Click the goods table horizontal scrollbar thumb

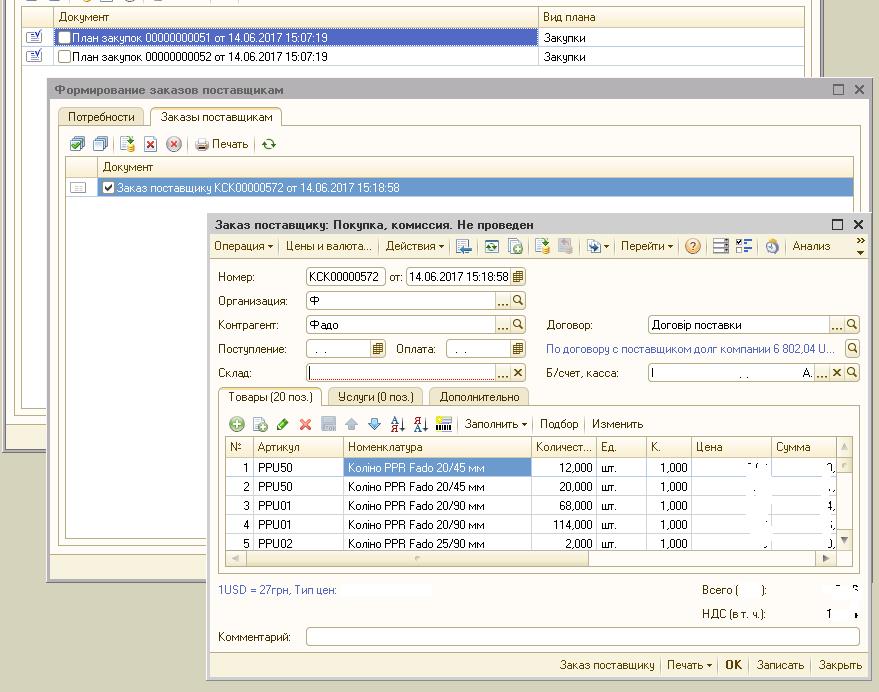click(418, 559)
